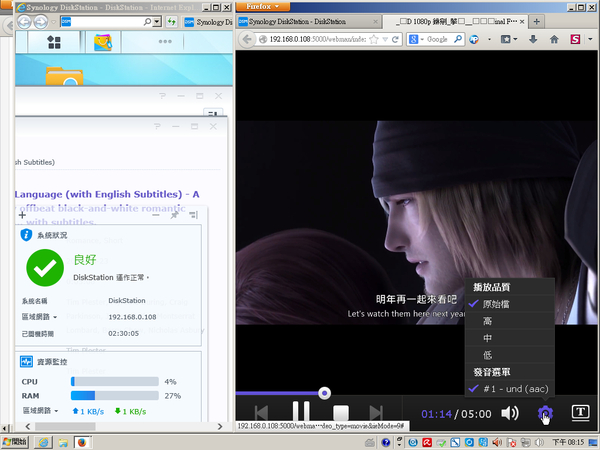Go to Firefox home page icon
Image resolution: width=600 pixels, height=450 pixels.
pyautogui.click(x=554, y=39)
